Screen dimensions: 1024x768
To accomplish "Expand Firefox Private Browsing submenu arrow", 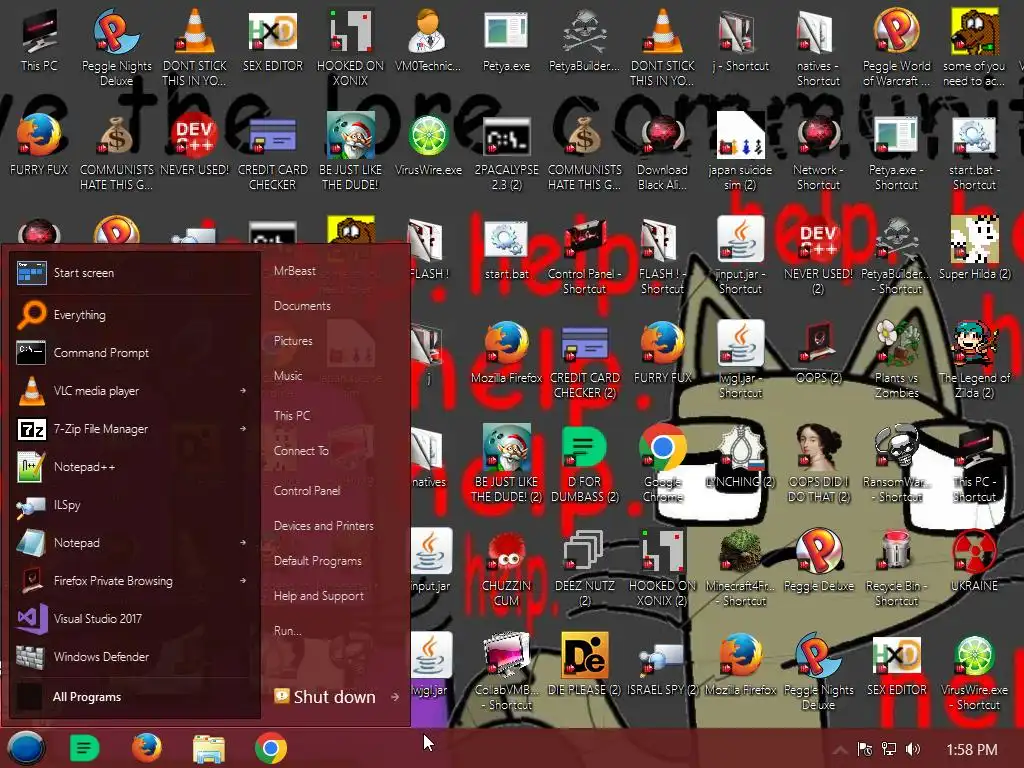I will point(243,581).
